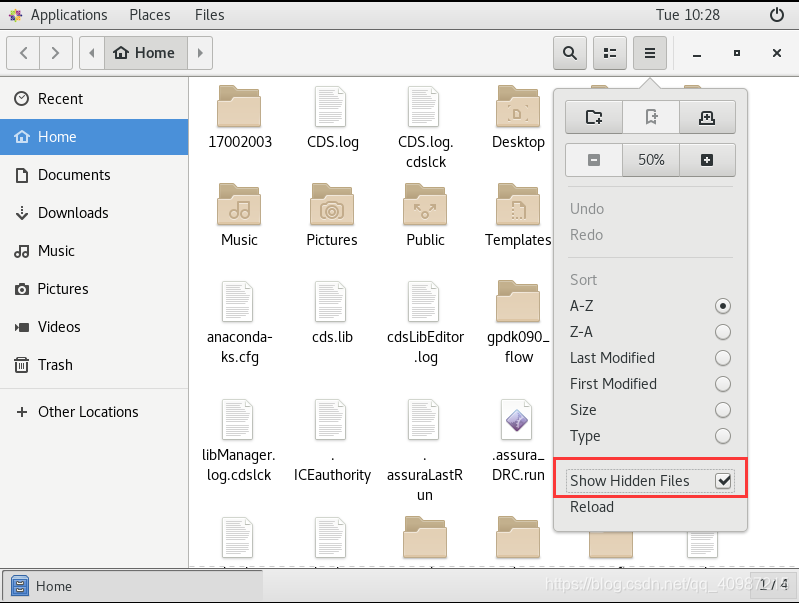The width and height of the screenshot is (799, 603).
Task: Uncheck Show Hidden Files checkbox
Action: [723, 481]
